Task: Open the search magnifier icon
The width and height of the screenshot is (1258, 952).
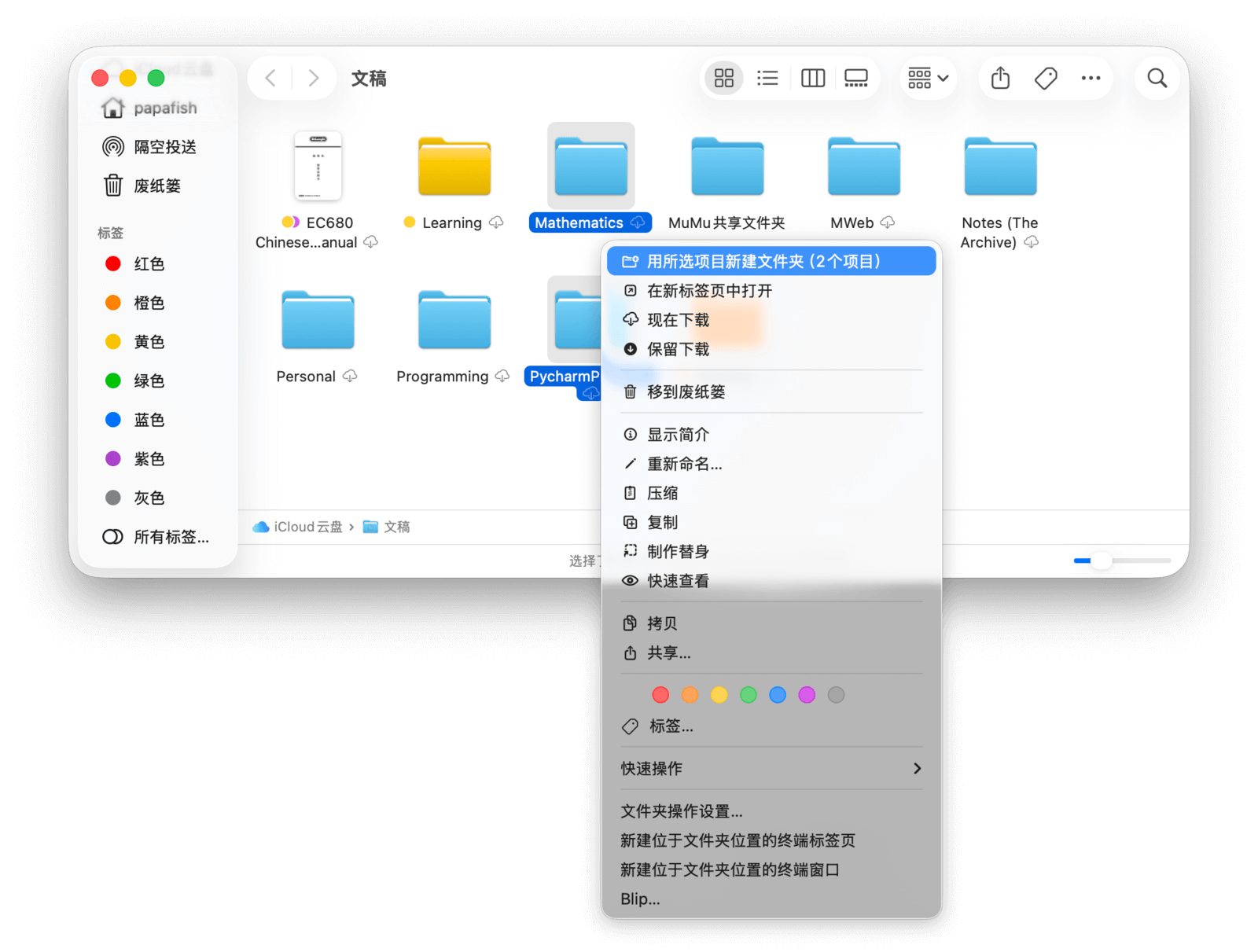Action: coord(1157,78)
